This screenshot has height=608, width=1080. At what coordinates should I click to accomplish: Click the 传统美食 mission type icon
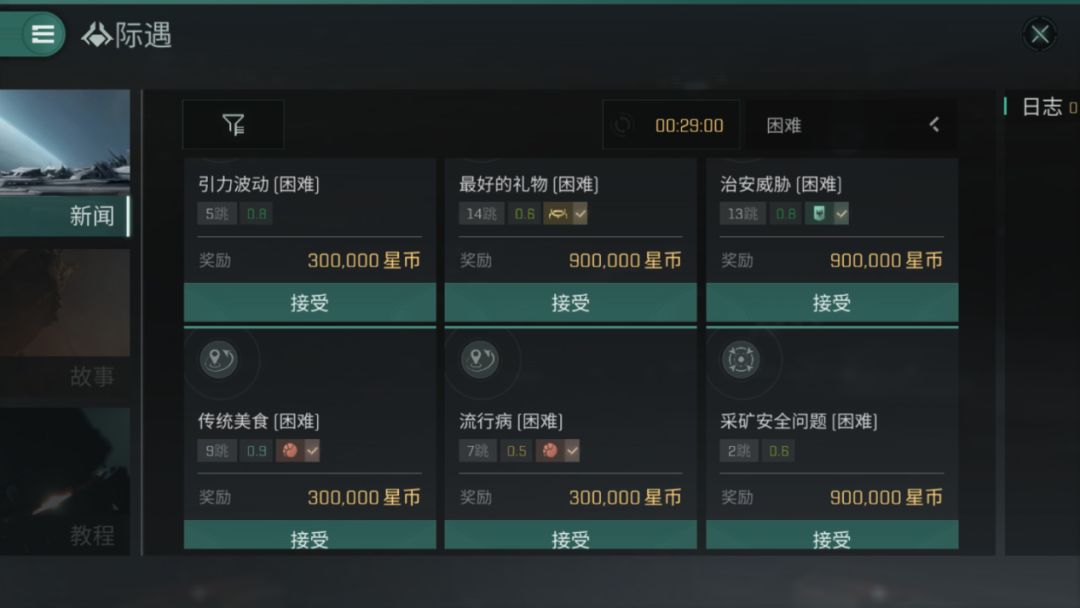[218, 360]
